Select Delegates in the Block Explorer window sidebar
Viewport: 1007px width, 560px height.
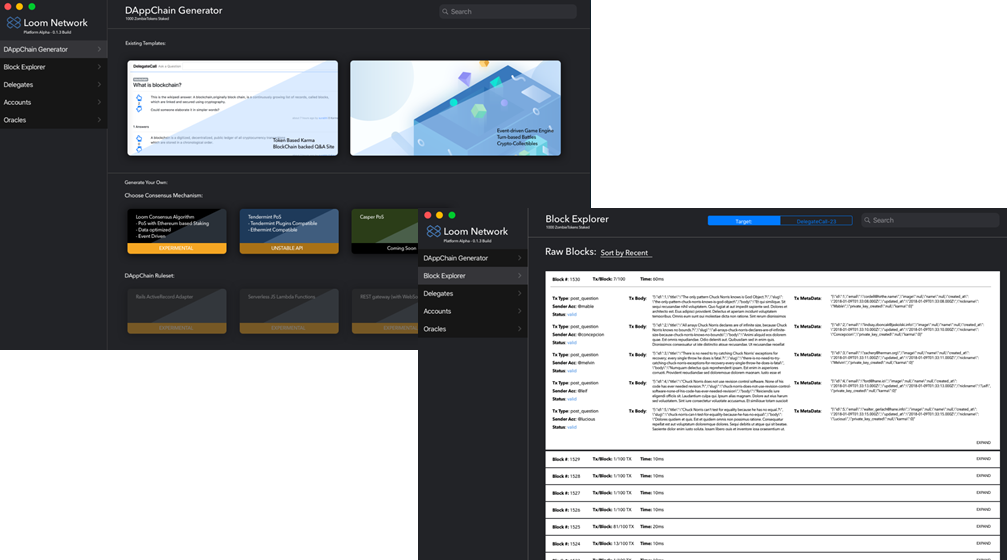(x=473, y=293)
